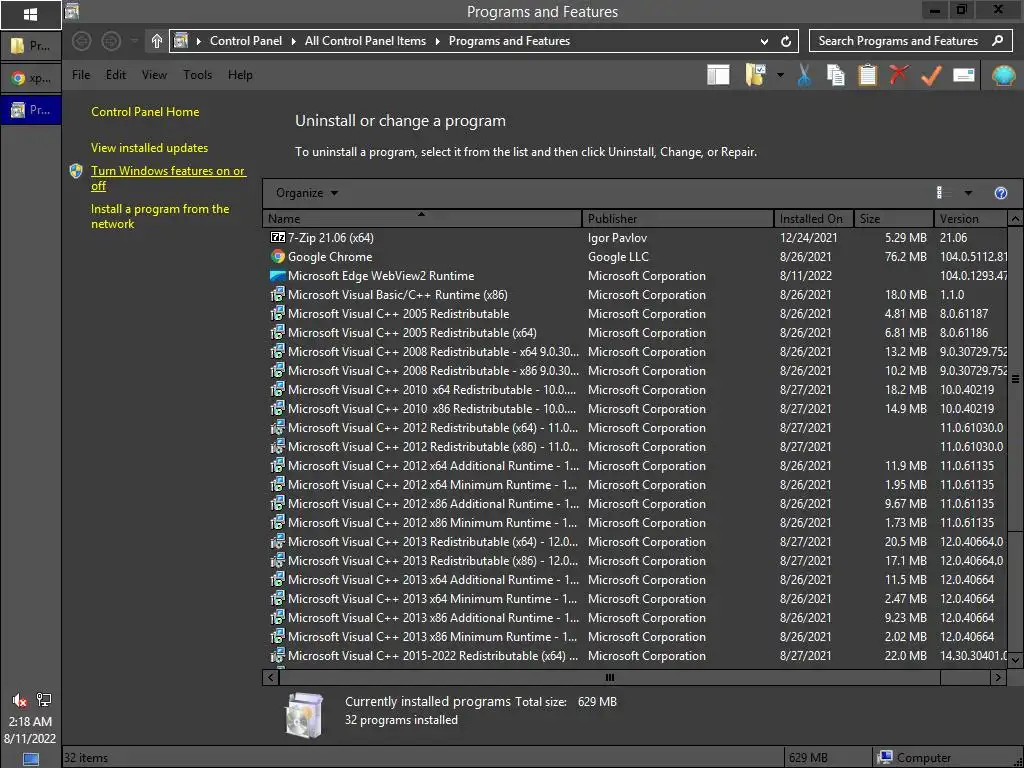Click the Edge WebView2 Runtime icon
Image resolution: width=1024 pixels, height=768 pixels.
point(278,276)
